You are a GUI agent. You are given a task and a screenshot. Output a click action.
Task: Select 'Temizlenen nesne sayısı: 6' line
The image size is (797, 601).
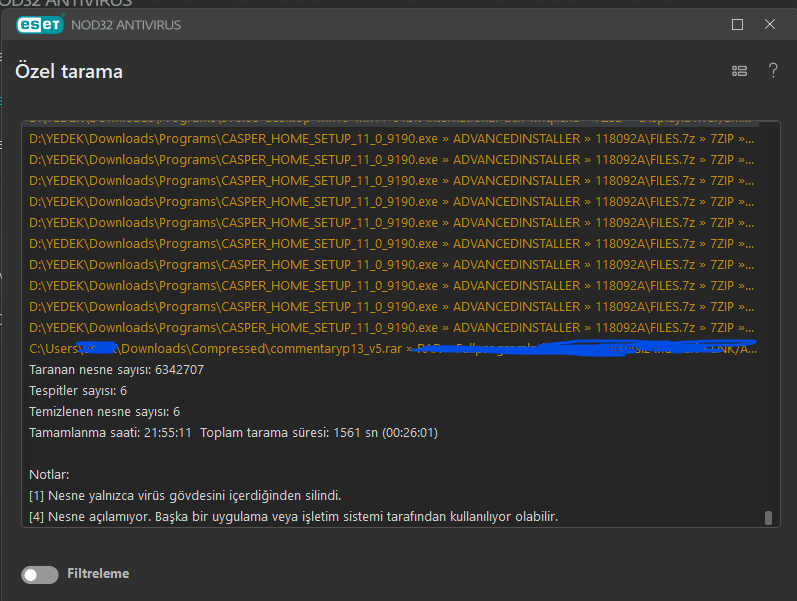104,411
